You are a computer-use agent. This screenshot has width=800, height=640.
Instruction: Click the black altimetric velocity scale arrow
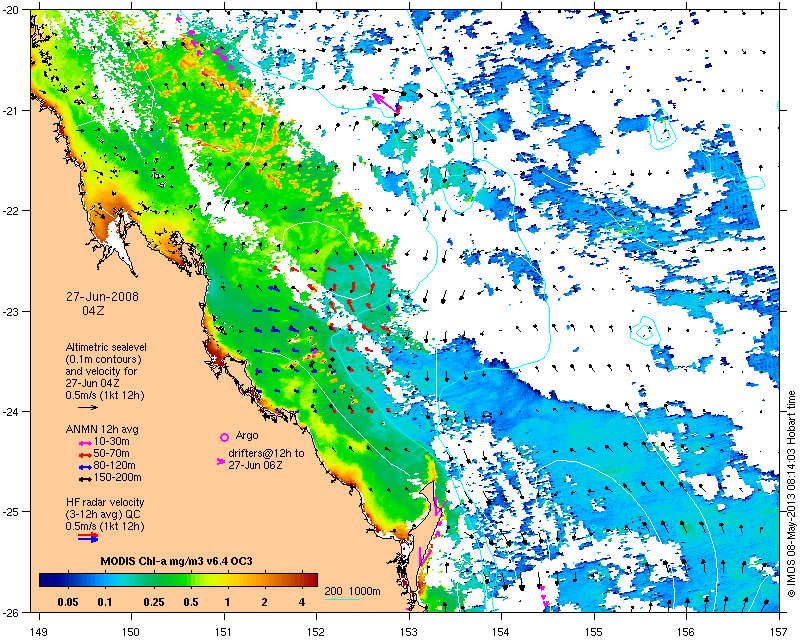pos(88,407)
